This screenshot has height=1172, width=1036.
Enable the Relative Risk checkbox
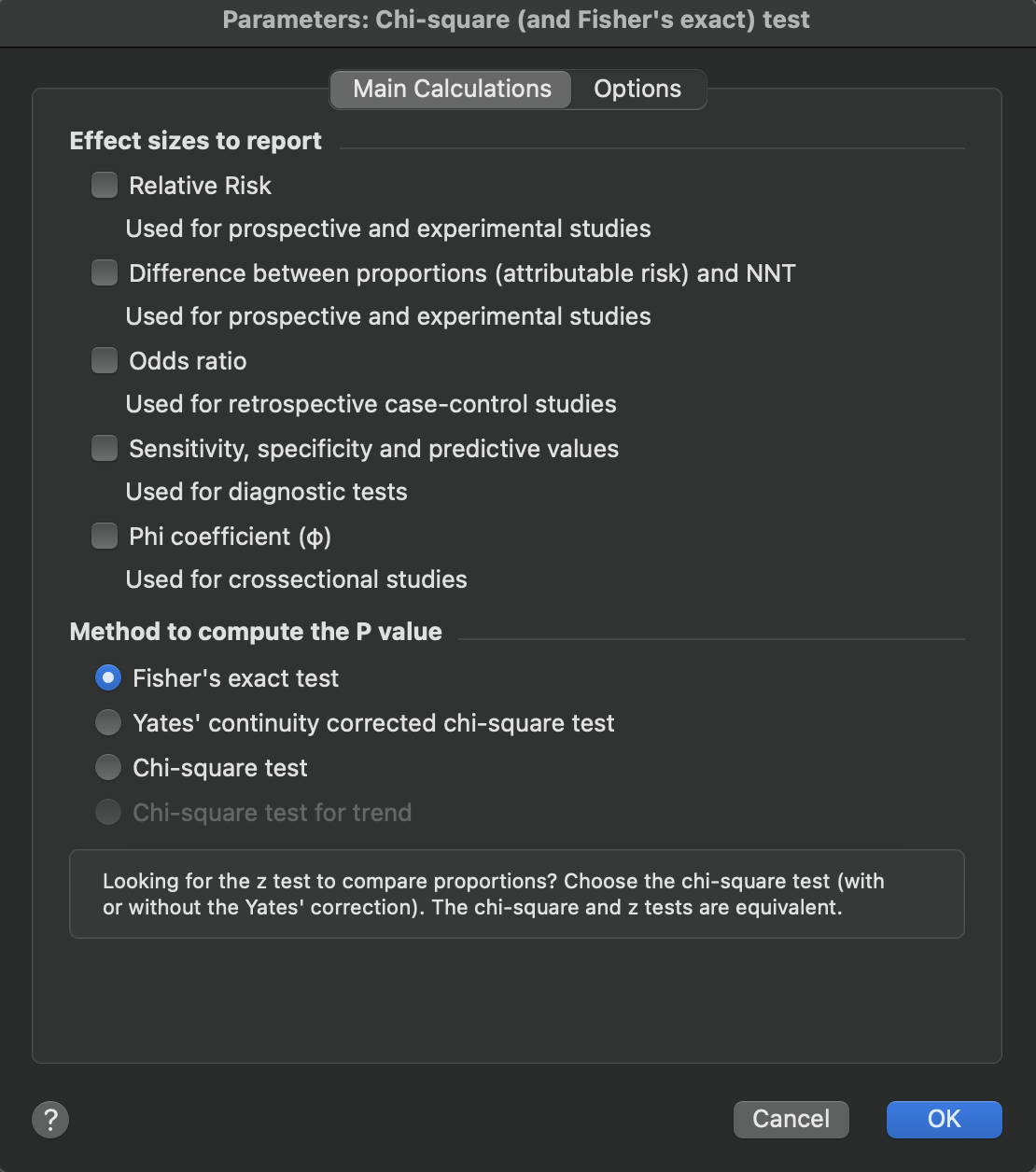[105, 185]
